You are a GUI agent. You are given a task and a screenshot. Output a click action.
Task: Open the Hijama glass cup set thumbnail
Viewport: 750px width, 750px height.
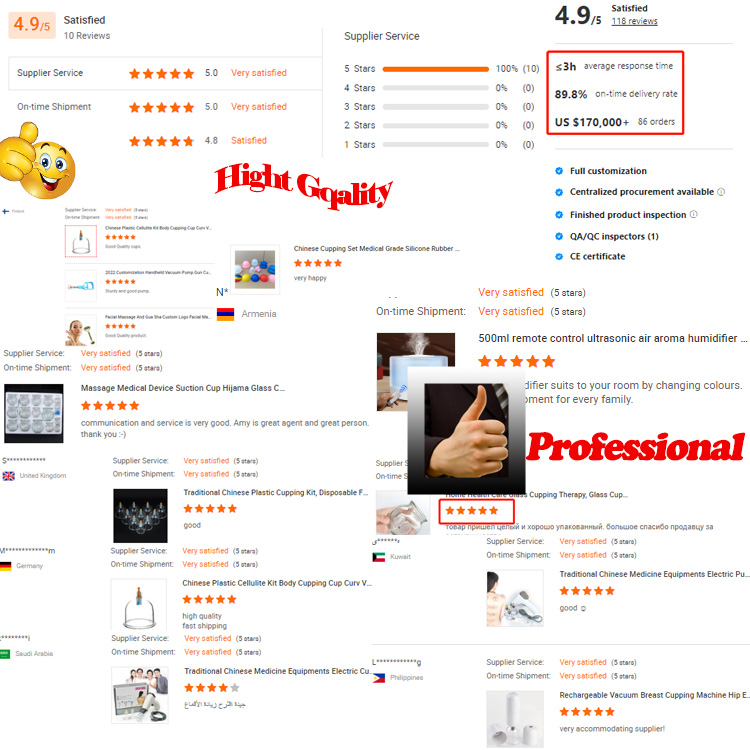point(33,413)
